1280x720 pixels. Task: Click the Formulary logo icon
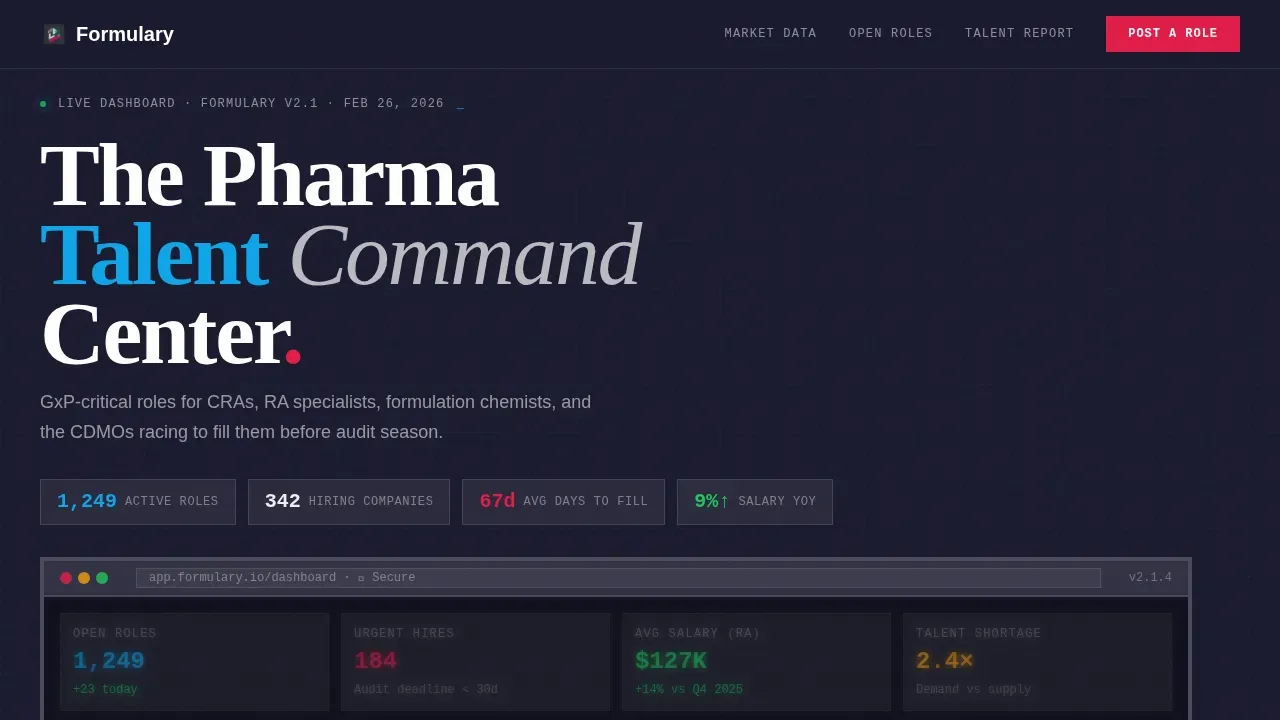tap(54, 34)
